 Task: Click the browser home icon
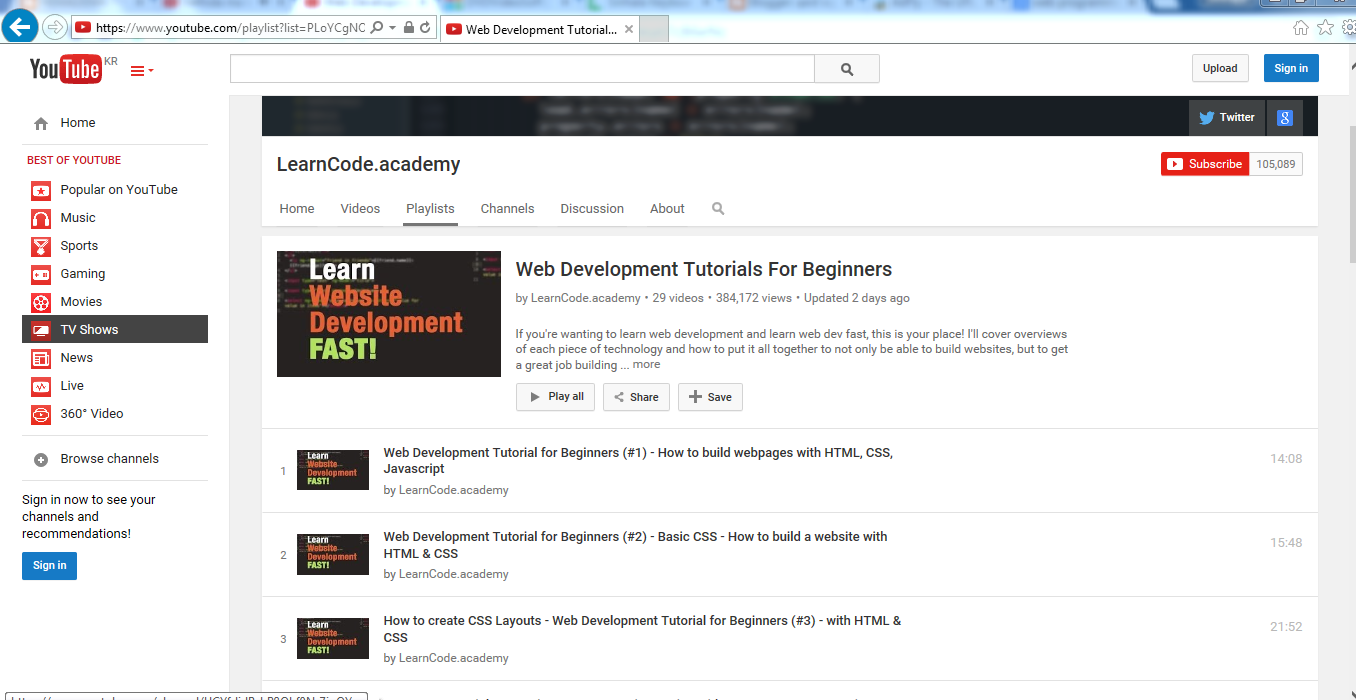click(x=1301, y=27)
